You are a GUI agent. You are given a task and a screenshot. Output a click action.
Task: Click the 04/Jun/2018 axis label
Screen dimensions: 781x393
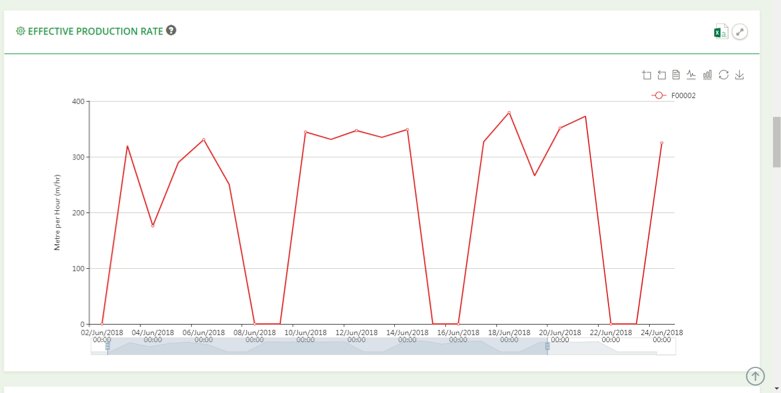point(153,336)
